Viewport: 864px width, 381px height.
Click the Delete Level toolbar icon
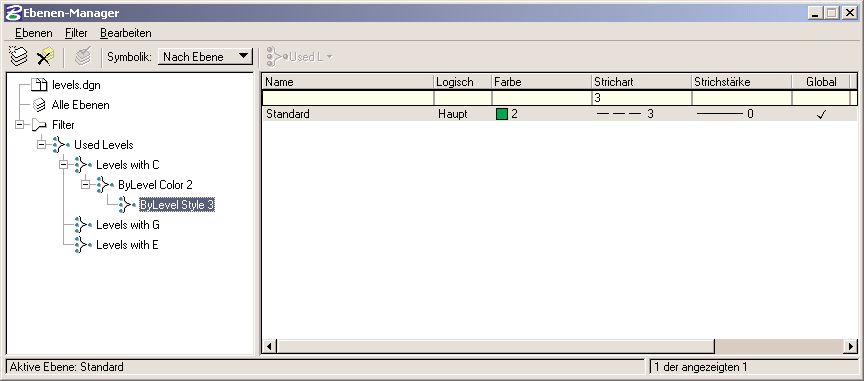coord(45,56)
